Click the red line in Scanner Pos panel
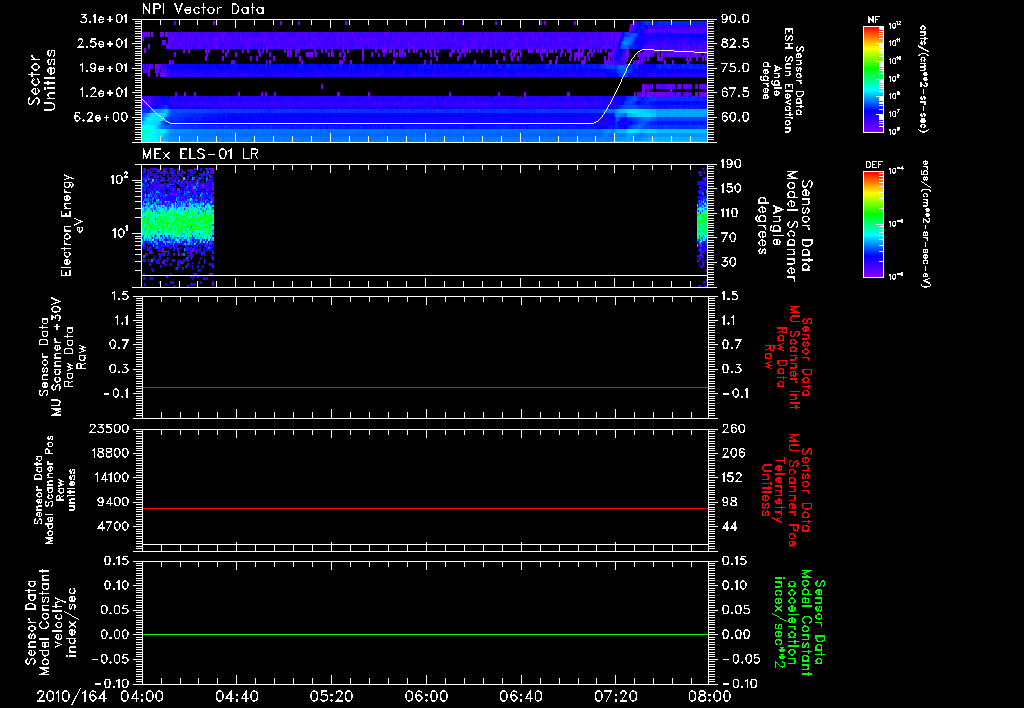This screenshot has height=708, width=1024. point(424,508)
